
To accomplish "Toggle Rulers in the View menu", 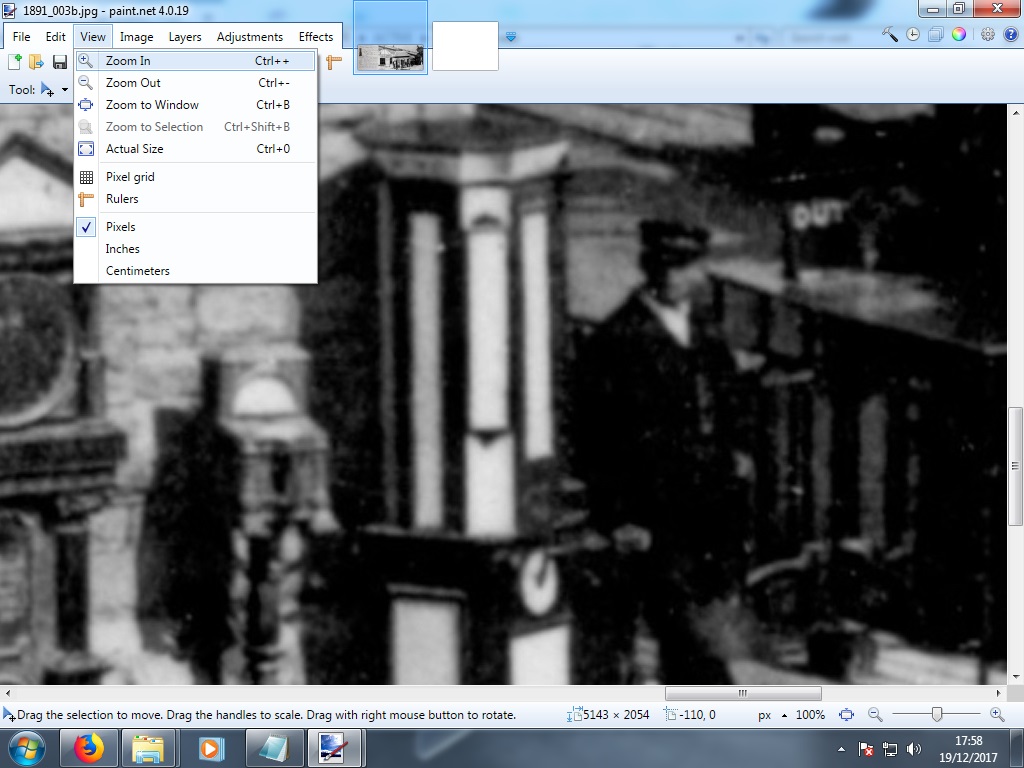I will [121, 199].
